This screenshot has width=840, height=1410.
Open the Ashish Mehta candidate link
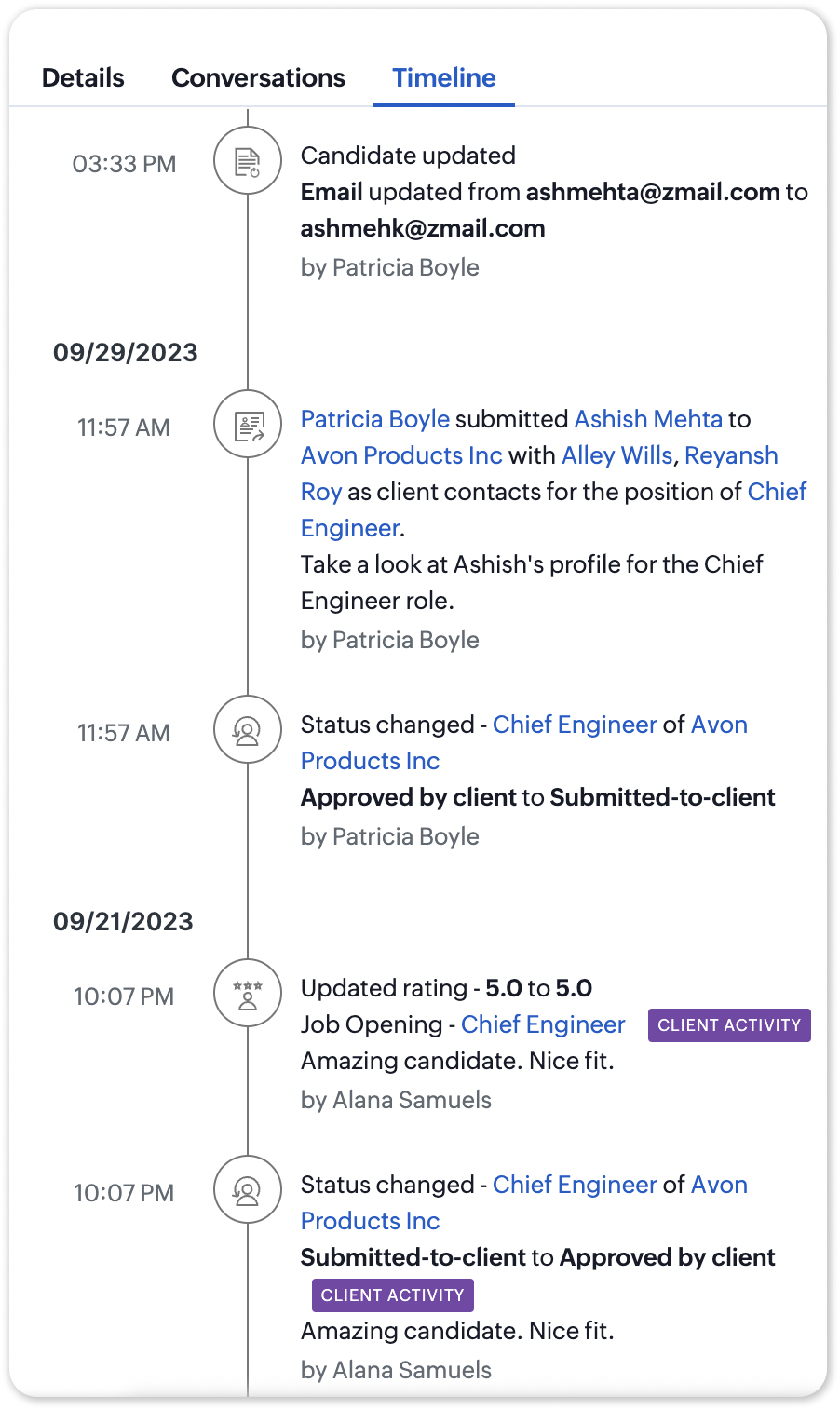[x=648, y=419]
